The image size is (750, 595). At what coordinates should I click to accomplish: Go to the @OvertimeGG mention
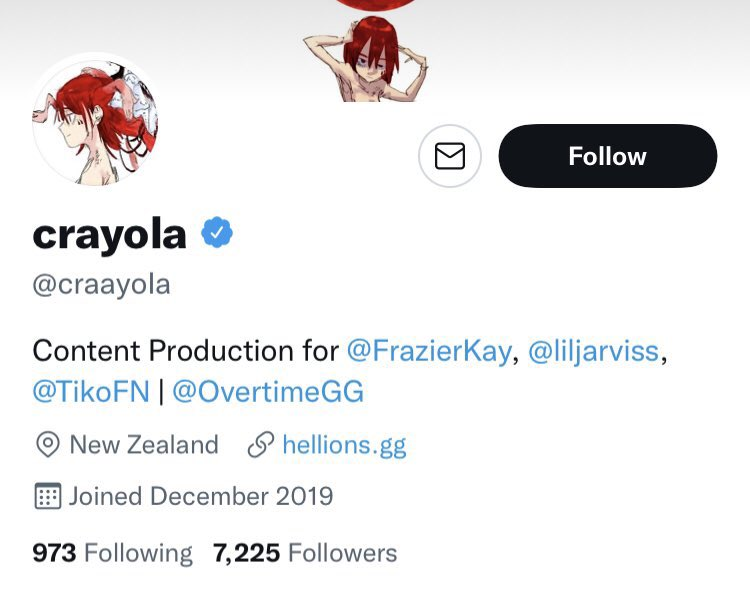pyautogui.click(x=268, y=392)
